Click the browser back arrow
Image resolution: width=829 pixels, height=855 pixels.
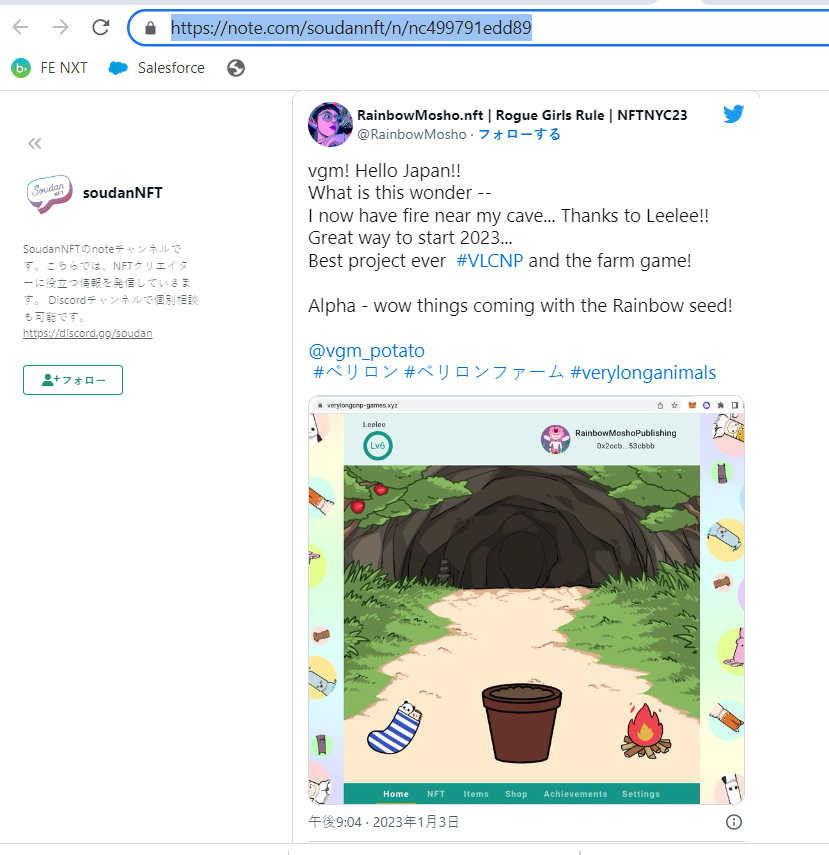[21, 27]
